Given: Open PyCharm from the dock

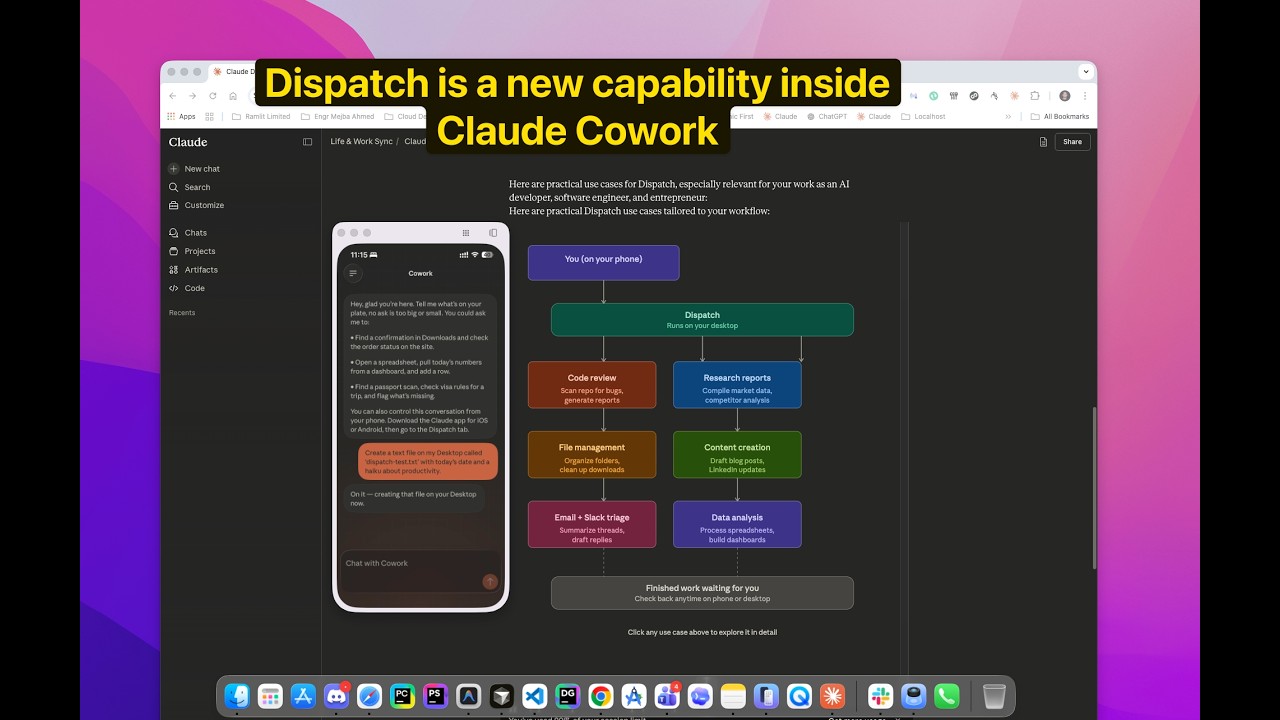Looking at the screenshot, I should (x=402, y=696).
